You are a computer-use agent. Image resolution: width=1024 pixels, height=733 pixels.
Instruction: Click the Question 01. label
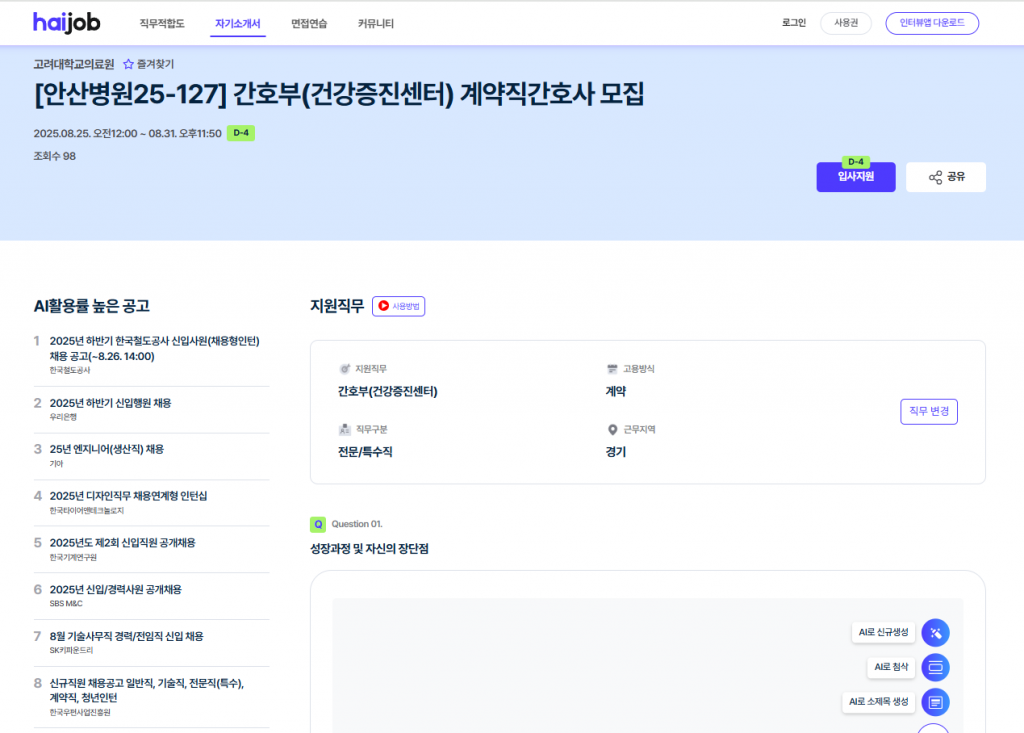[x=357, y=524]
